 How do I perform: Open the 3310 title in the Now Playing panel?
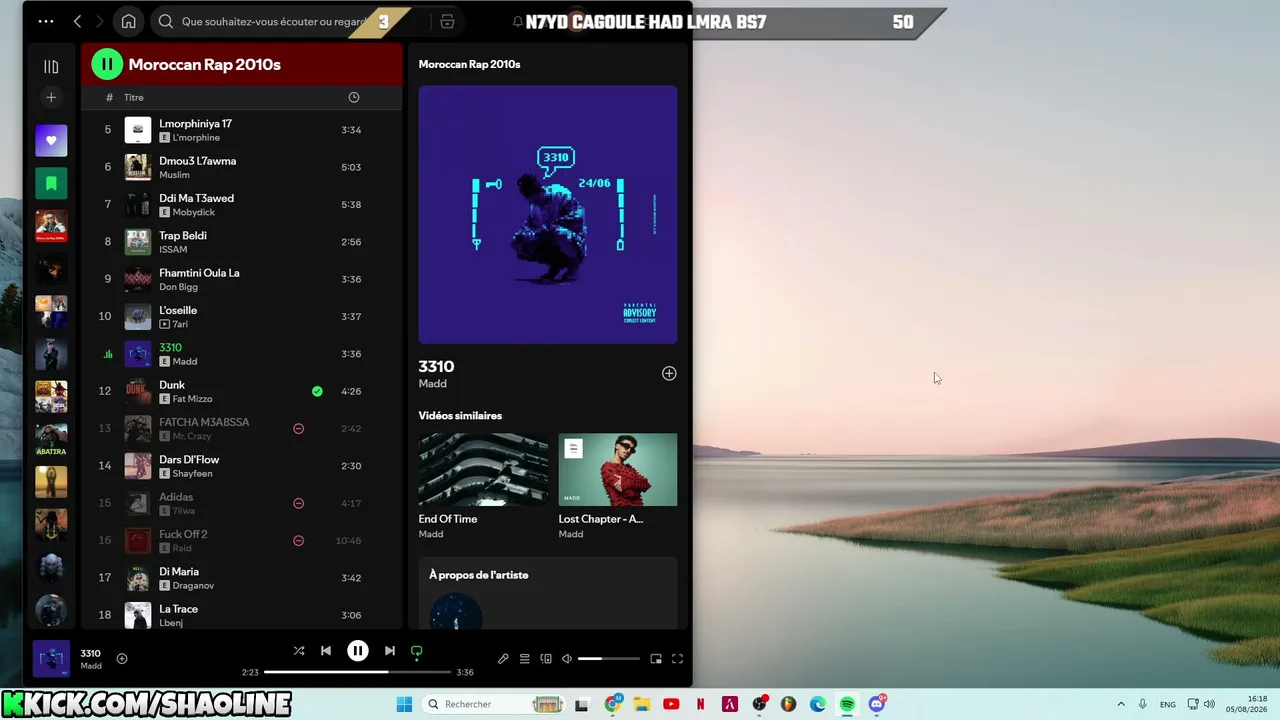point(436,367)
